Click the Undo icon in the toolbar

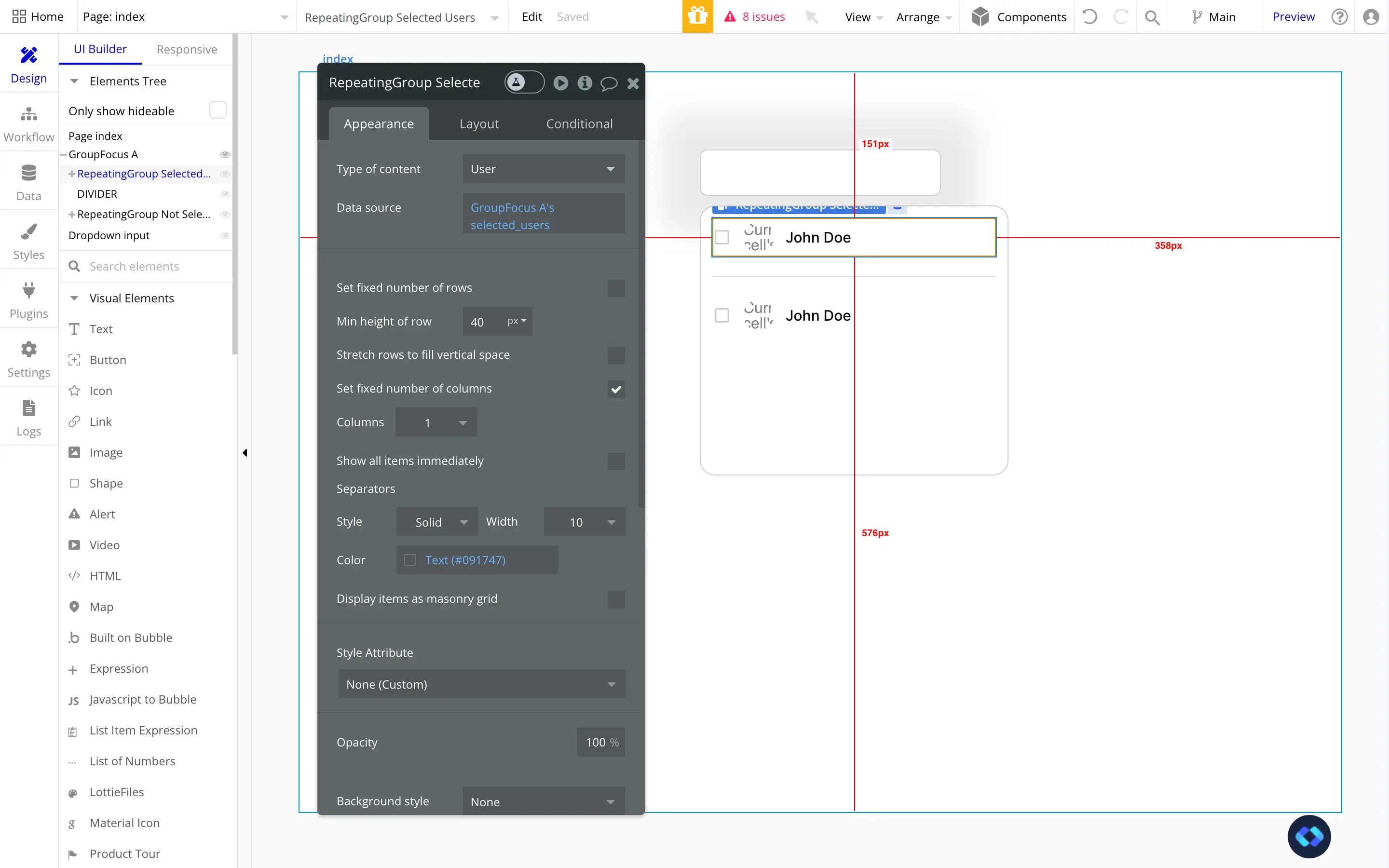[1089, 17]
